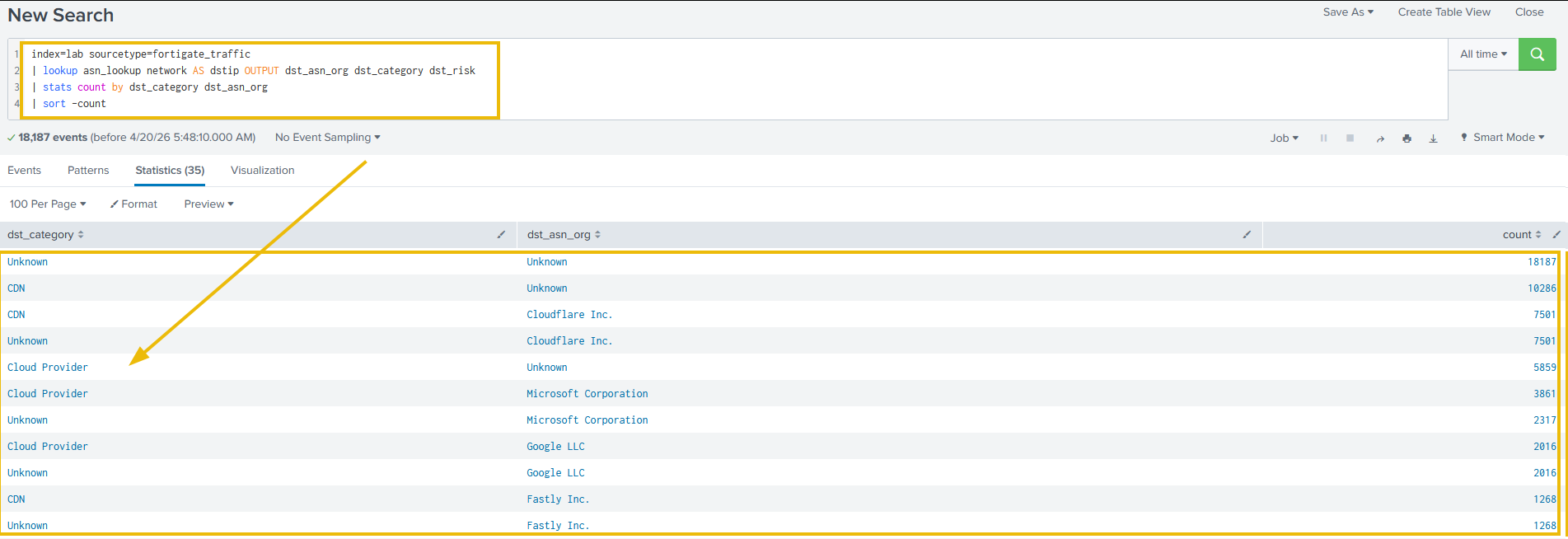Expand the No Event Sampling menu
The width and height of the screenshot is (1568, 539).
[328, 138]
